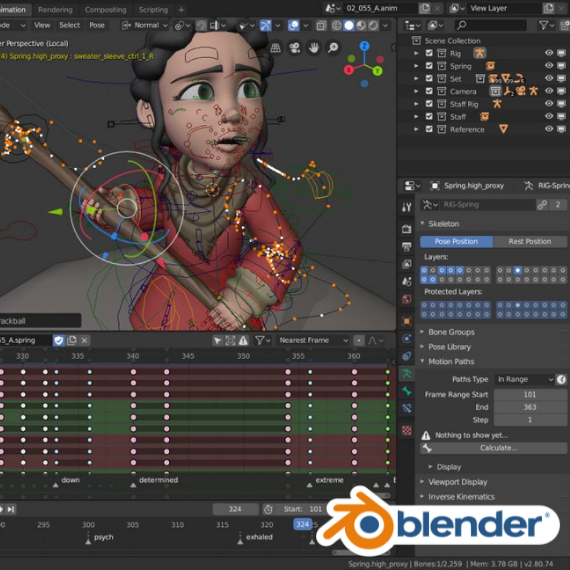Click fake user shield icon on action
The width and height of the screenshot is (570, 570).
pos(59,340)
